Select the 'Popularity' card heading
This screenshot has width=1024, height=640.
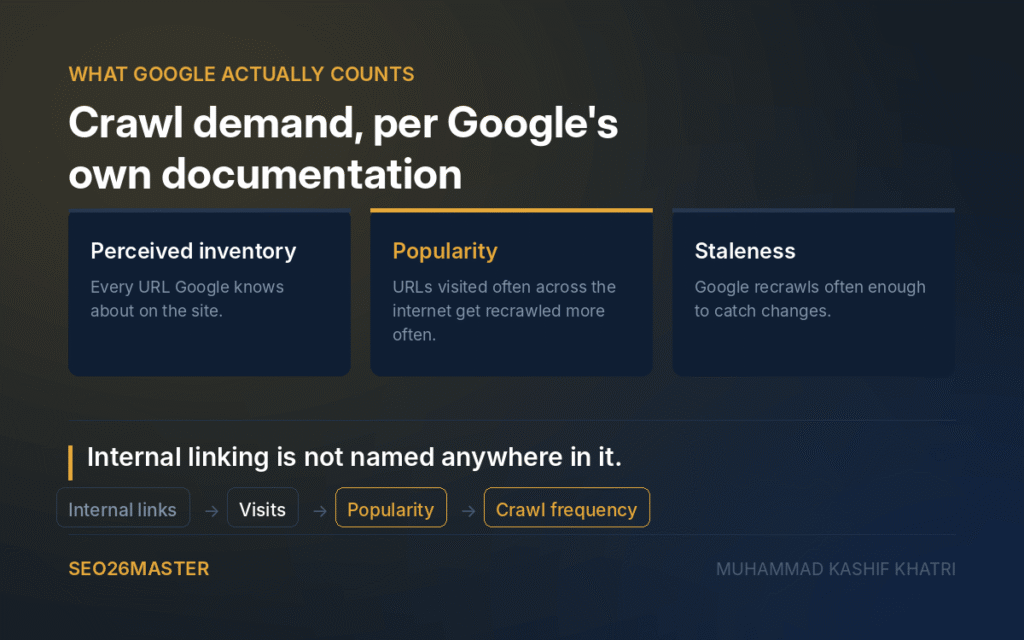(445, 251)
